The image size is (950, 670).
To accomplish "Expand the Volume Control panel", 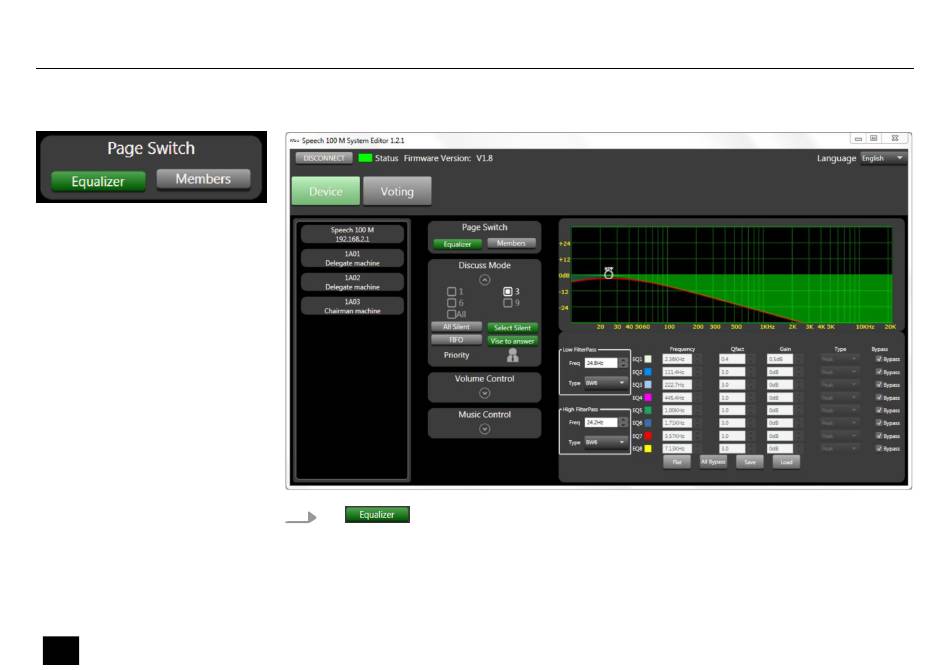I will [x=485, y=393].
